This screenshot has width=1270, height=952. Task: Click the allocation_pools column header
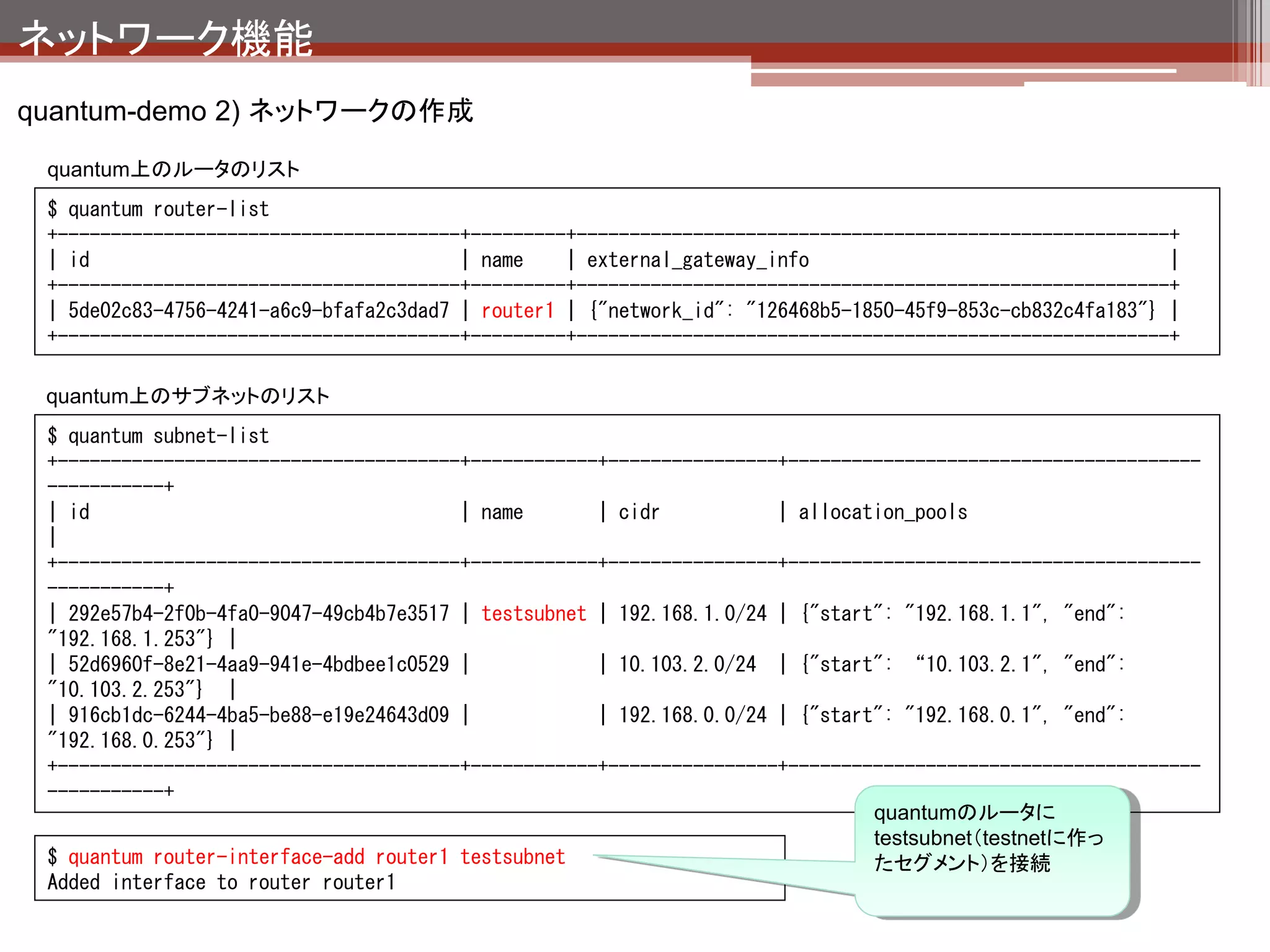tap(883, 513)
